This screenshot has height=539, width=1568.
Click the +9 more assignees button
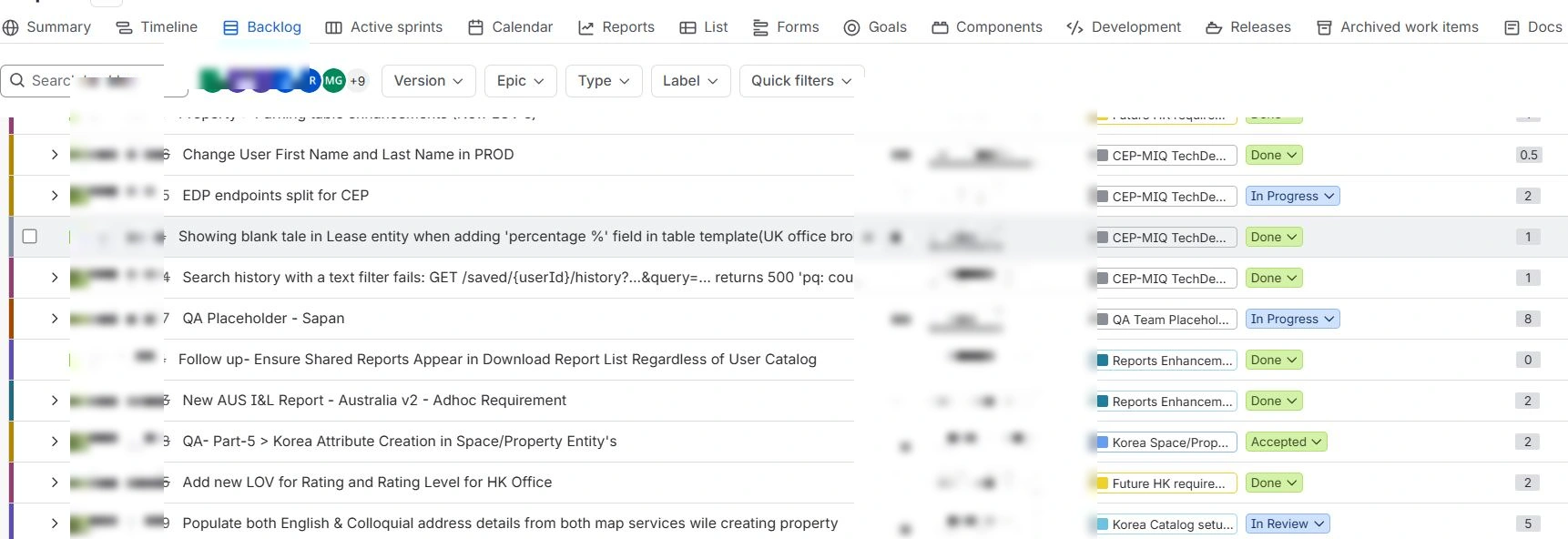tap(358, 80)
